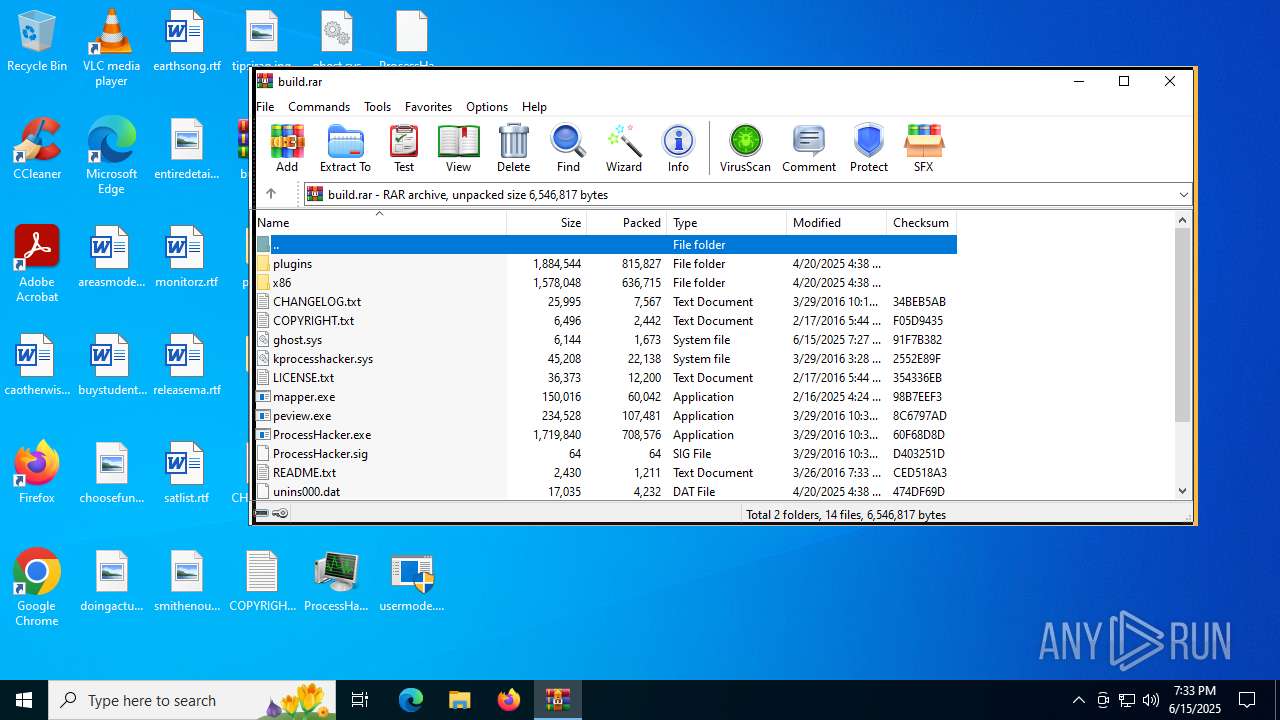Viewport: 1280px width, 720px height.
Task: Run VirusScan on the archive
Action: pos(745,148)
